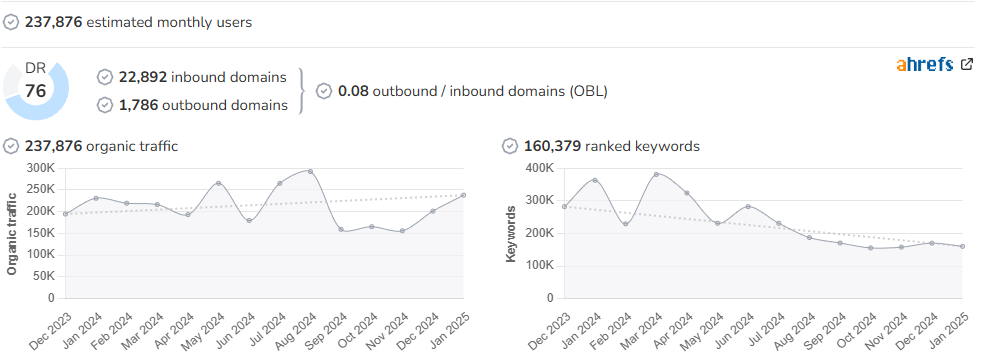Select Aug 2024 peak point on traffic chart

[x=310, y=171]
